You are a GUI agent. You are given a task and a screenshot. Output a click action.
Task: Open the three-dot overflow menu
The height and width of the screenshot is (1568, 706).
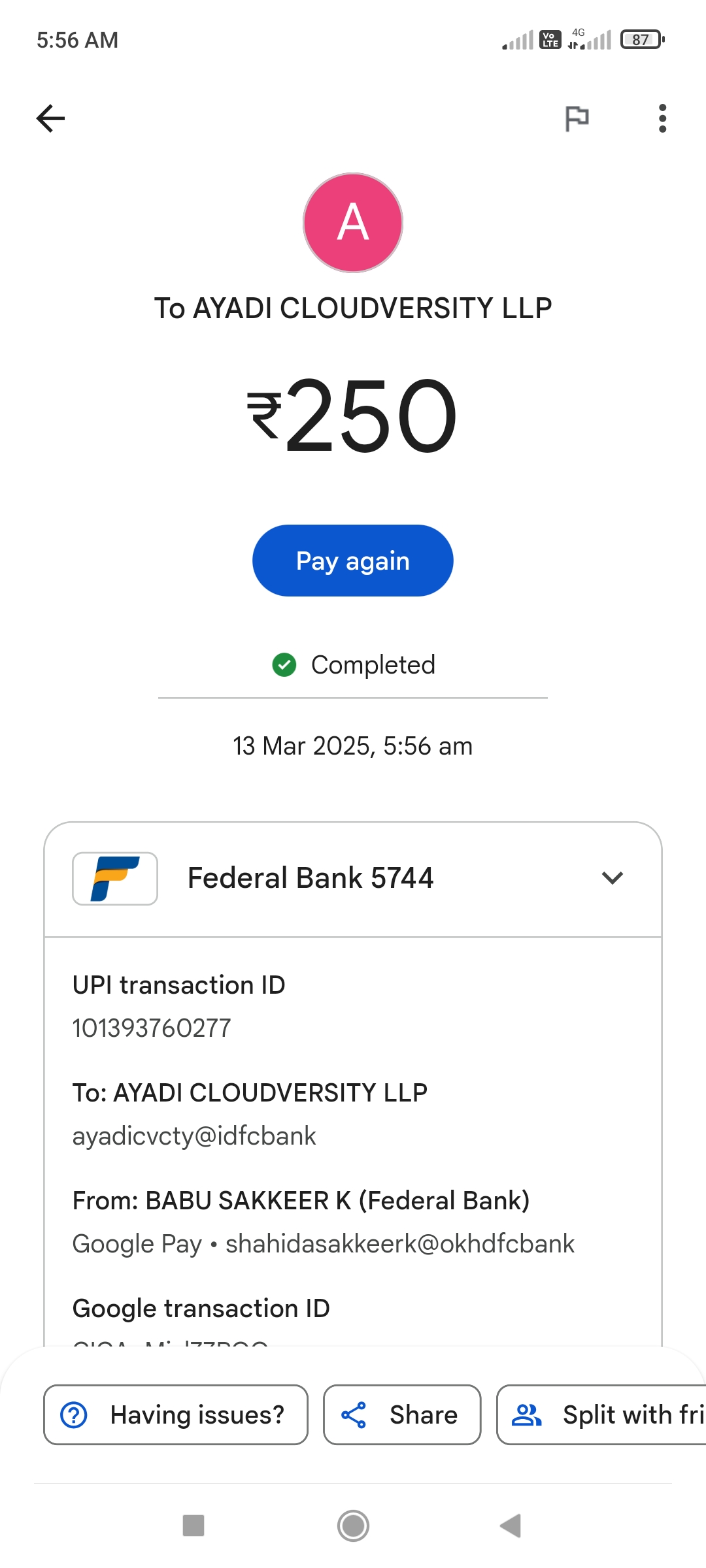(x=662, y=118)
